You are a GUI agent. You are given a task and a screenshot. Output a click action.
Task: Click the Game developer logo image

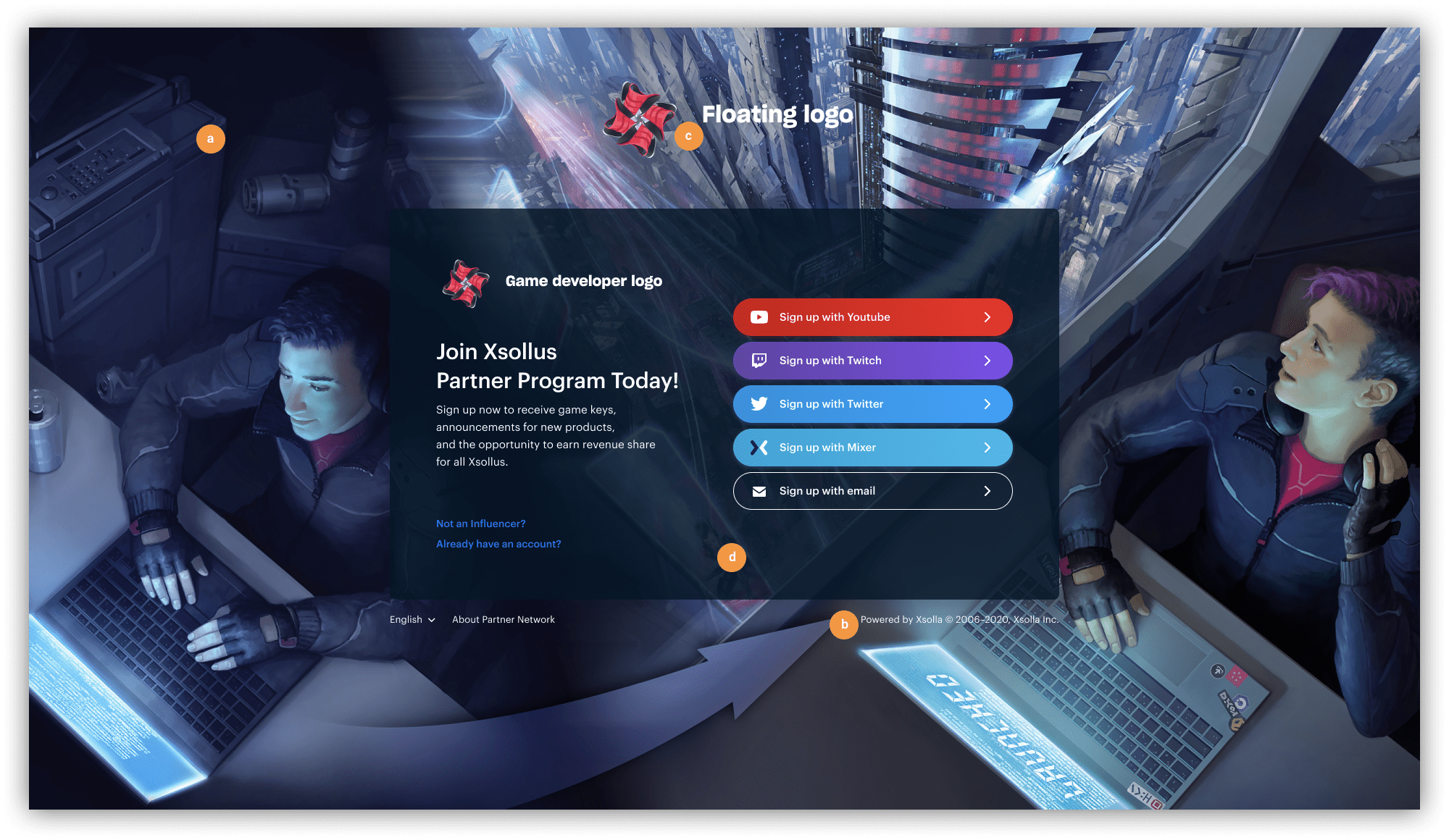tap(465, 283)
